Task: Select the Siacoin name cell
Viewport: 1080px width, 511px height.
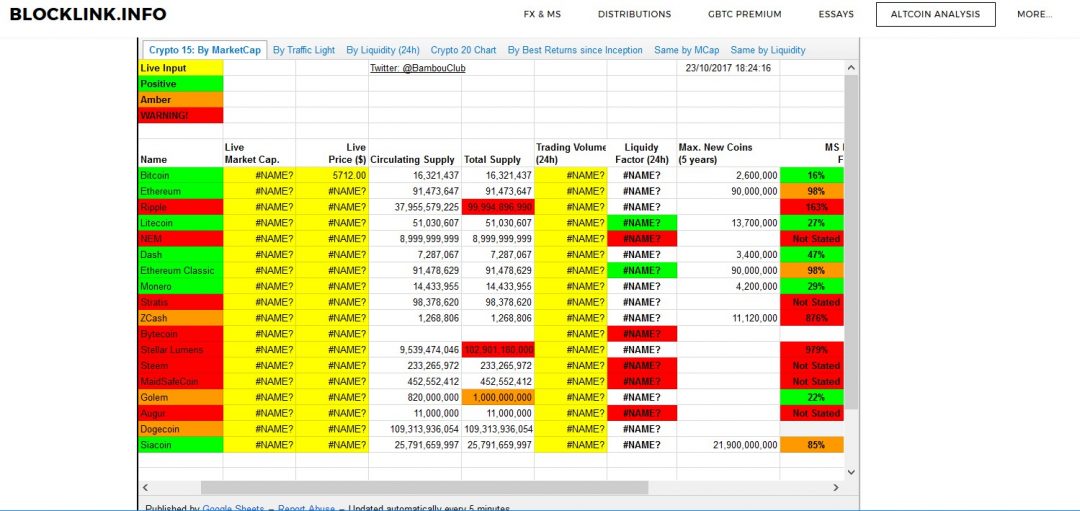Action: pos(180,445)
